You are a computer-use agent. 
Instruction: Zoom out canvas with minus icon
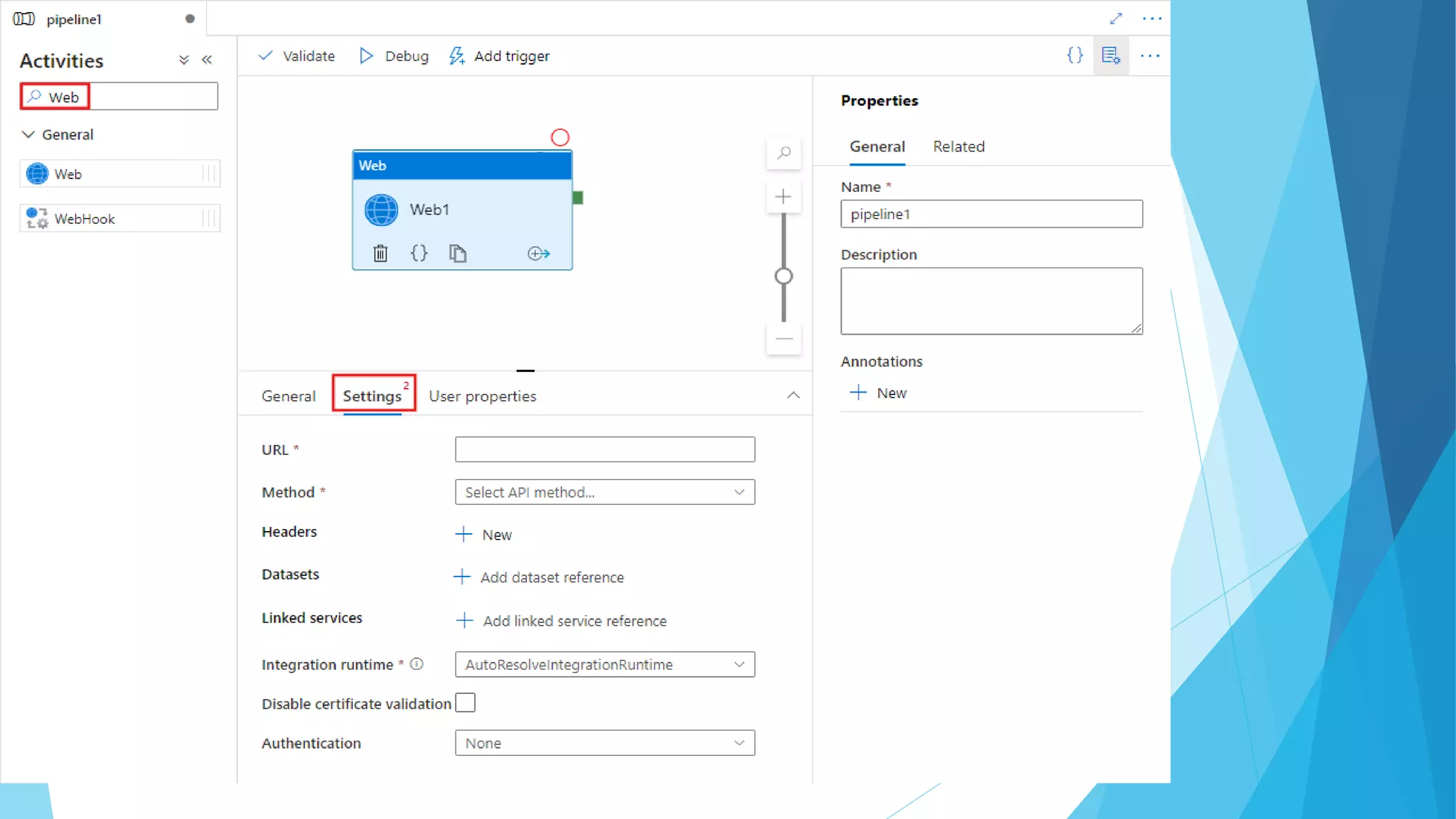783,339
